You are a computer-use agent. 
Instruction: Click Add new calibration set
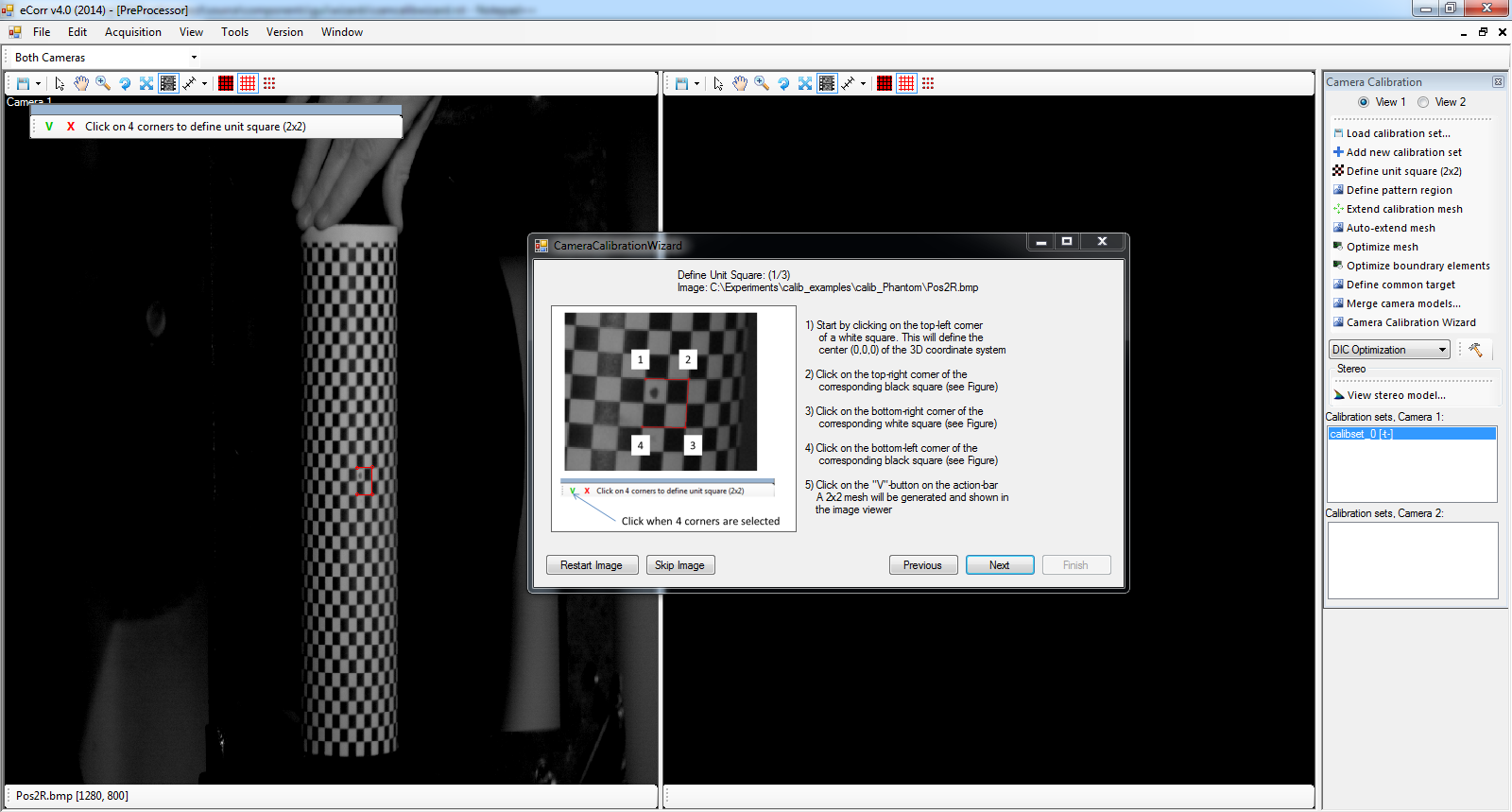click(1397, 152)
